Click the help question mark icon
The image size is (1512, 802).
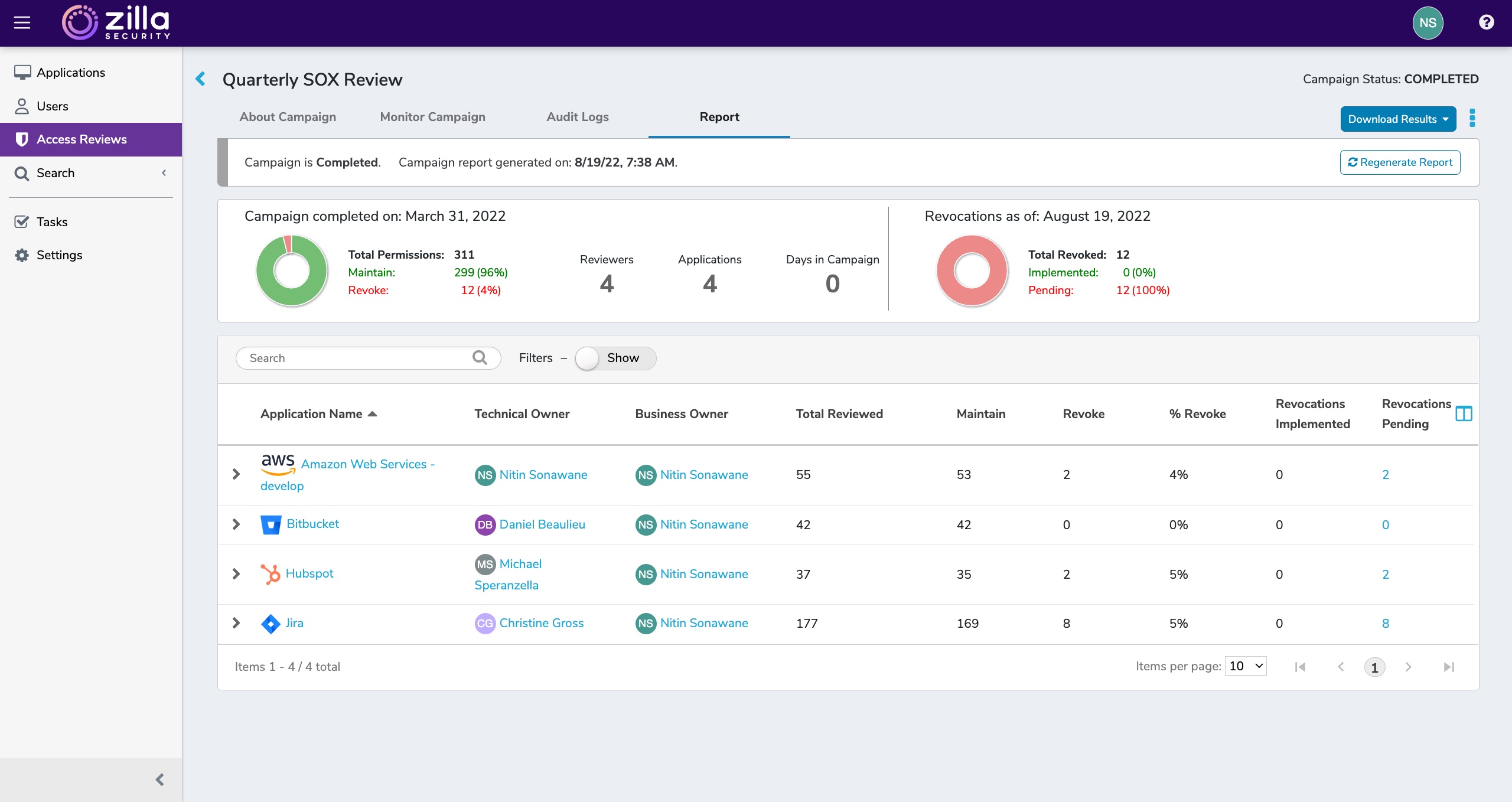pos(1486,22)
